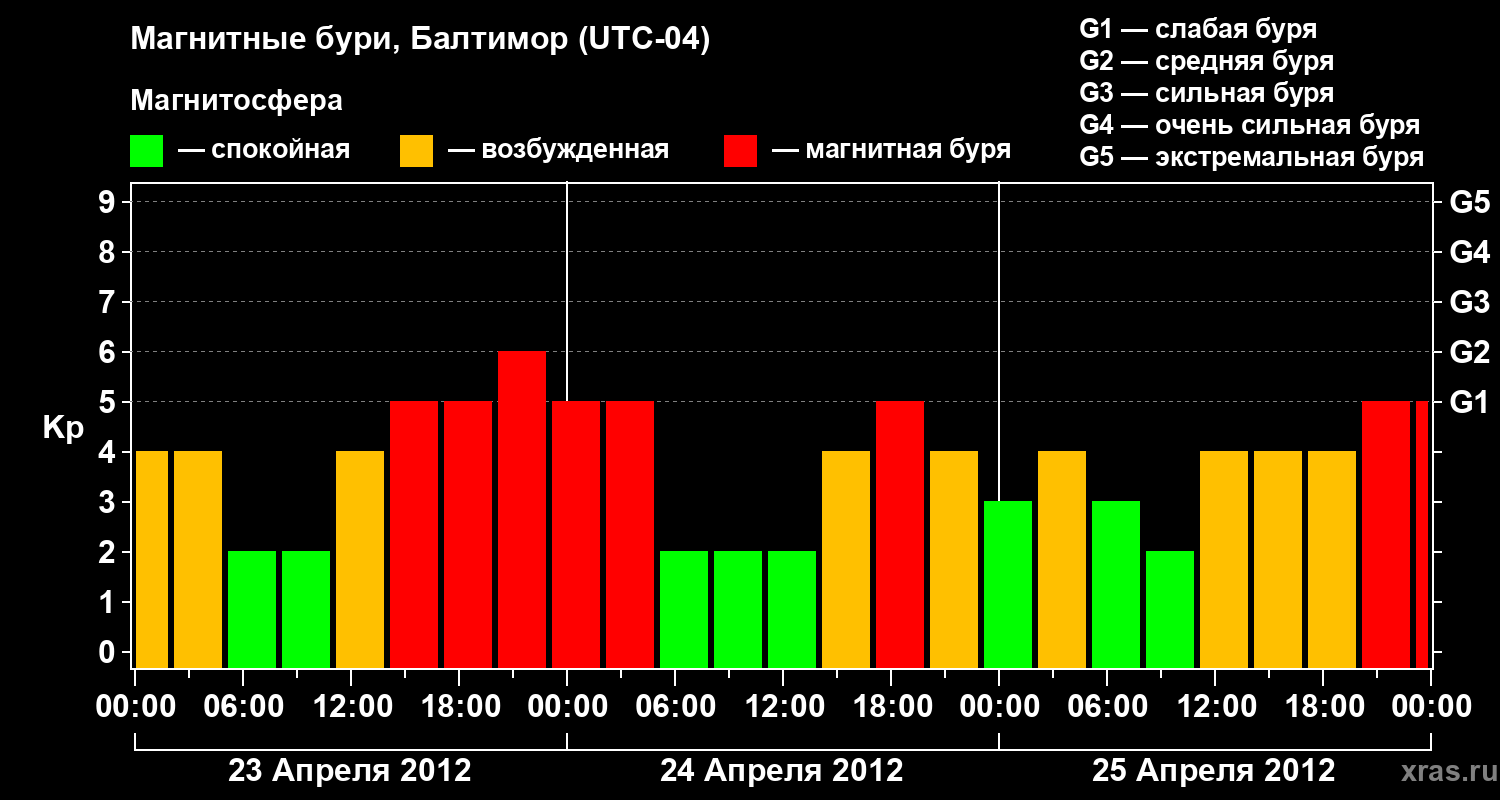
Task: Click the 'G2 — средняя буря' legend line
Action: pyautogui.click(x=1207, y=61)
